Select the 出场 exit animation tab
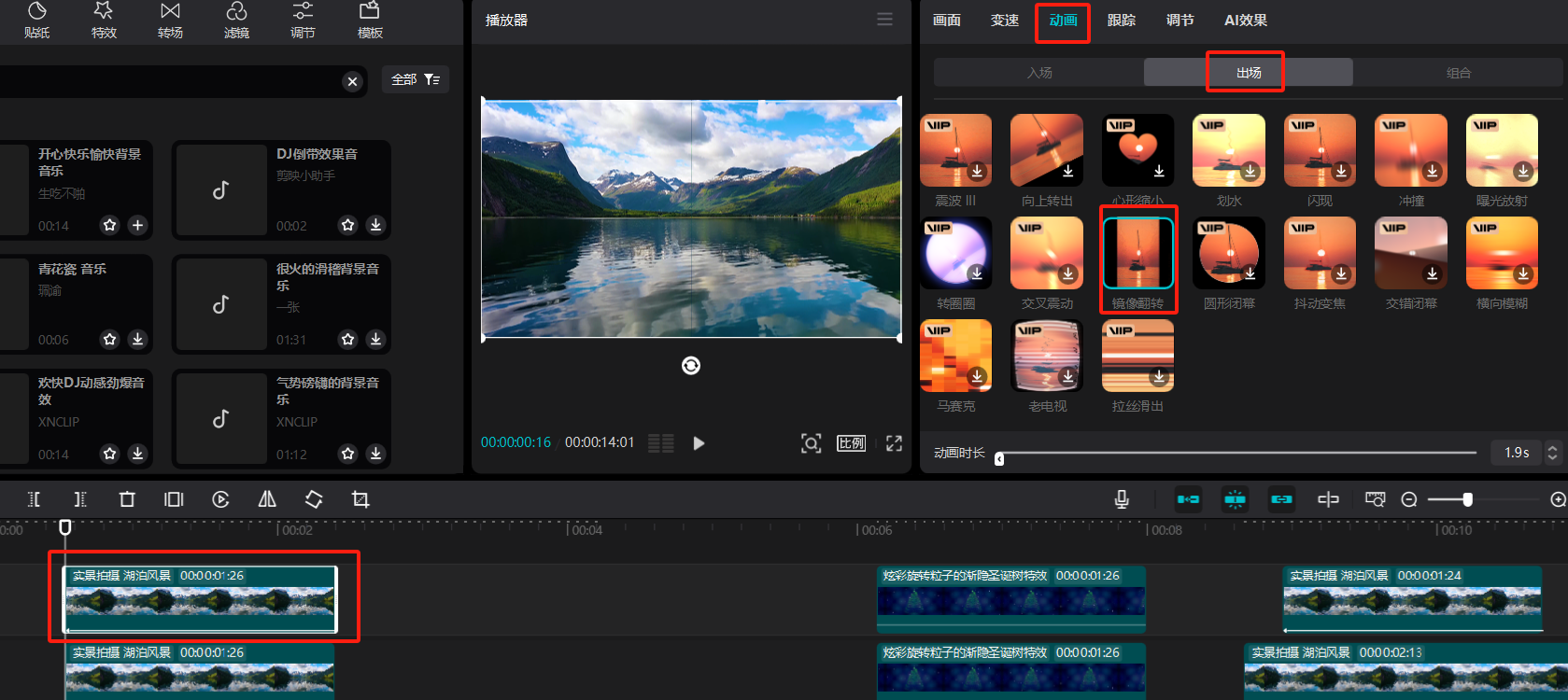The image size is (1568, 700). tap(1249, 73)
